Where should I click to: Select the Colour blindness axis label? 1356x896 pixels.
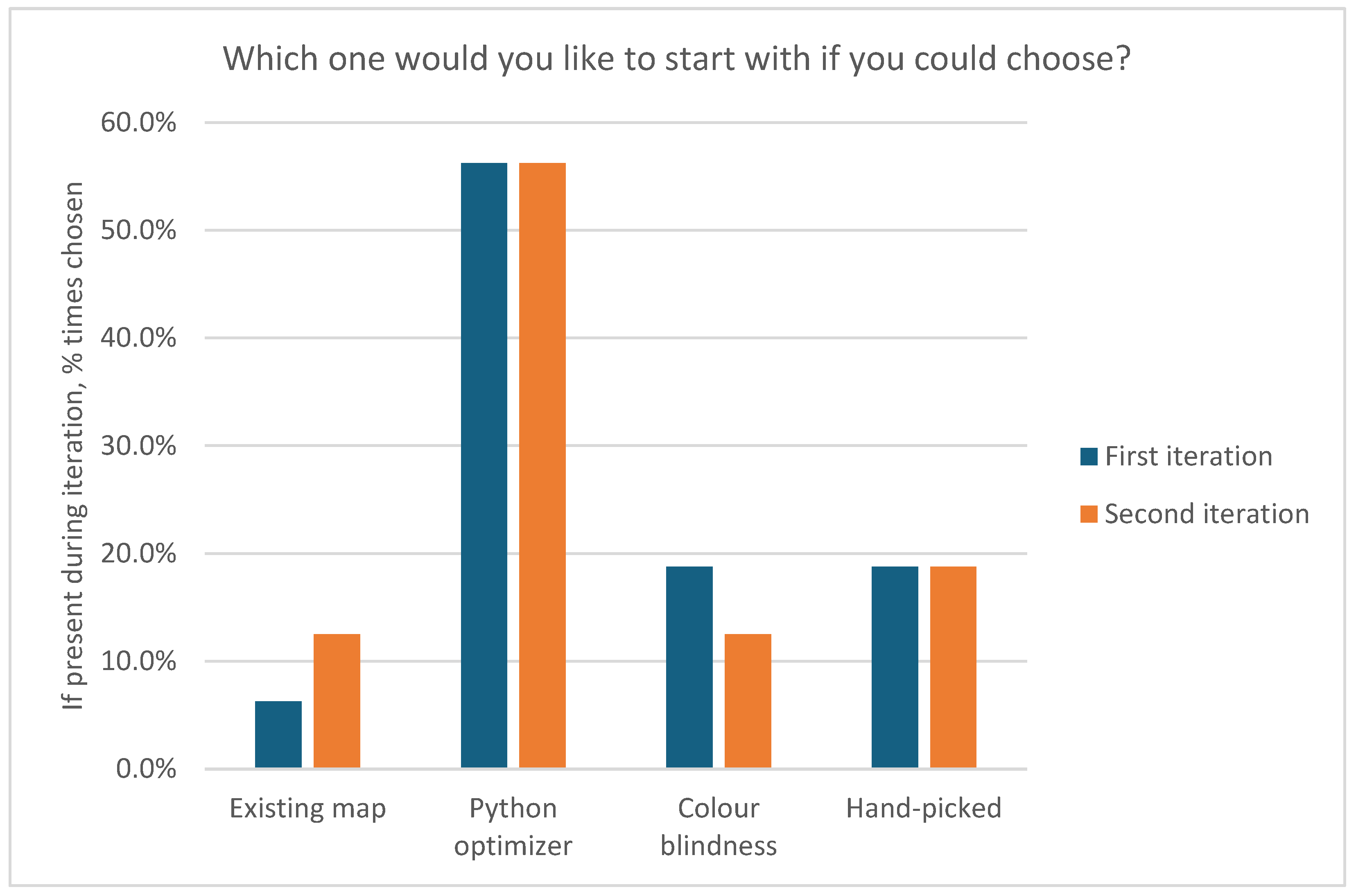coord(718,827)
